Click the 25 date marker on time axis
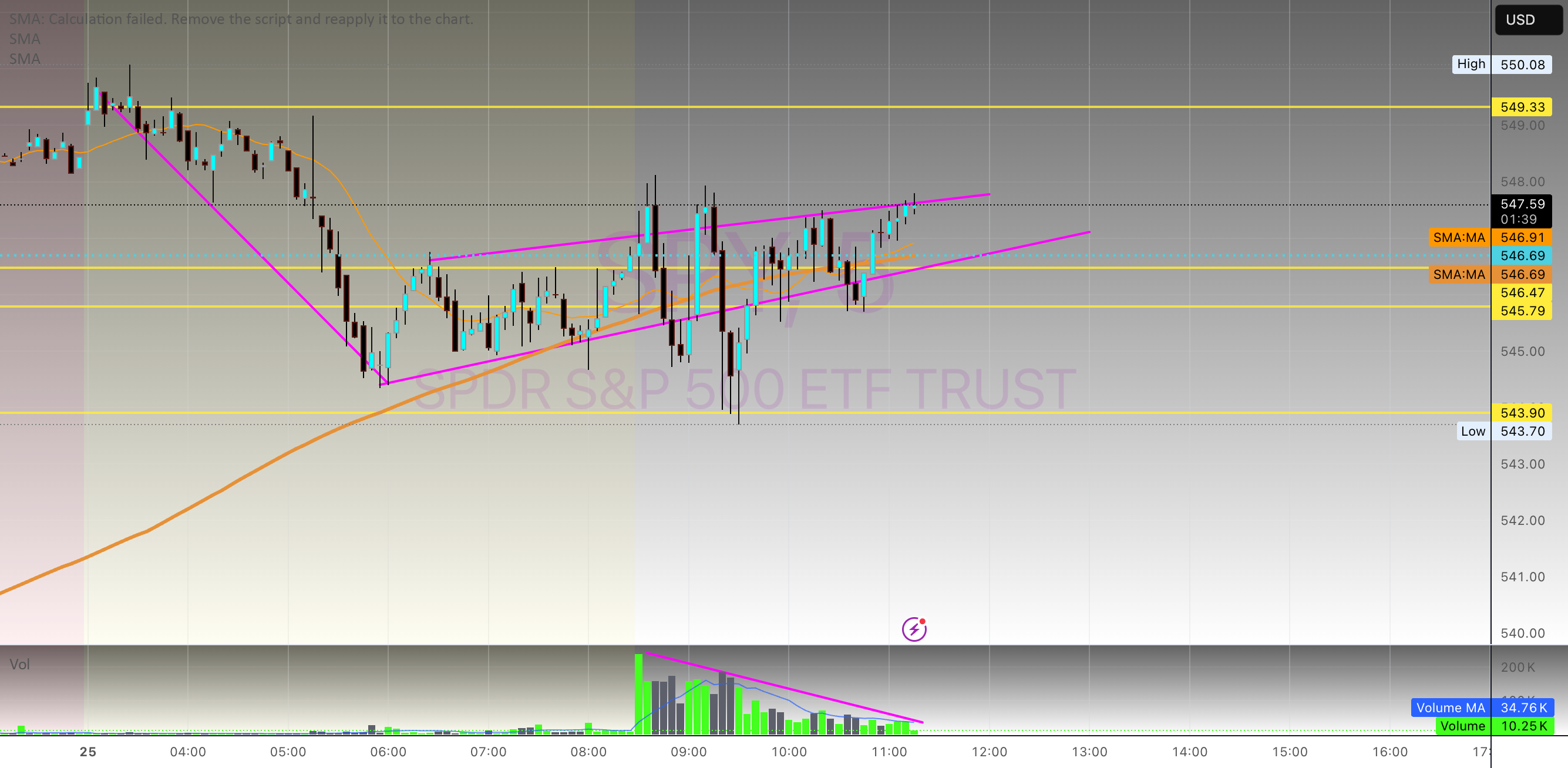 88,752
